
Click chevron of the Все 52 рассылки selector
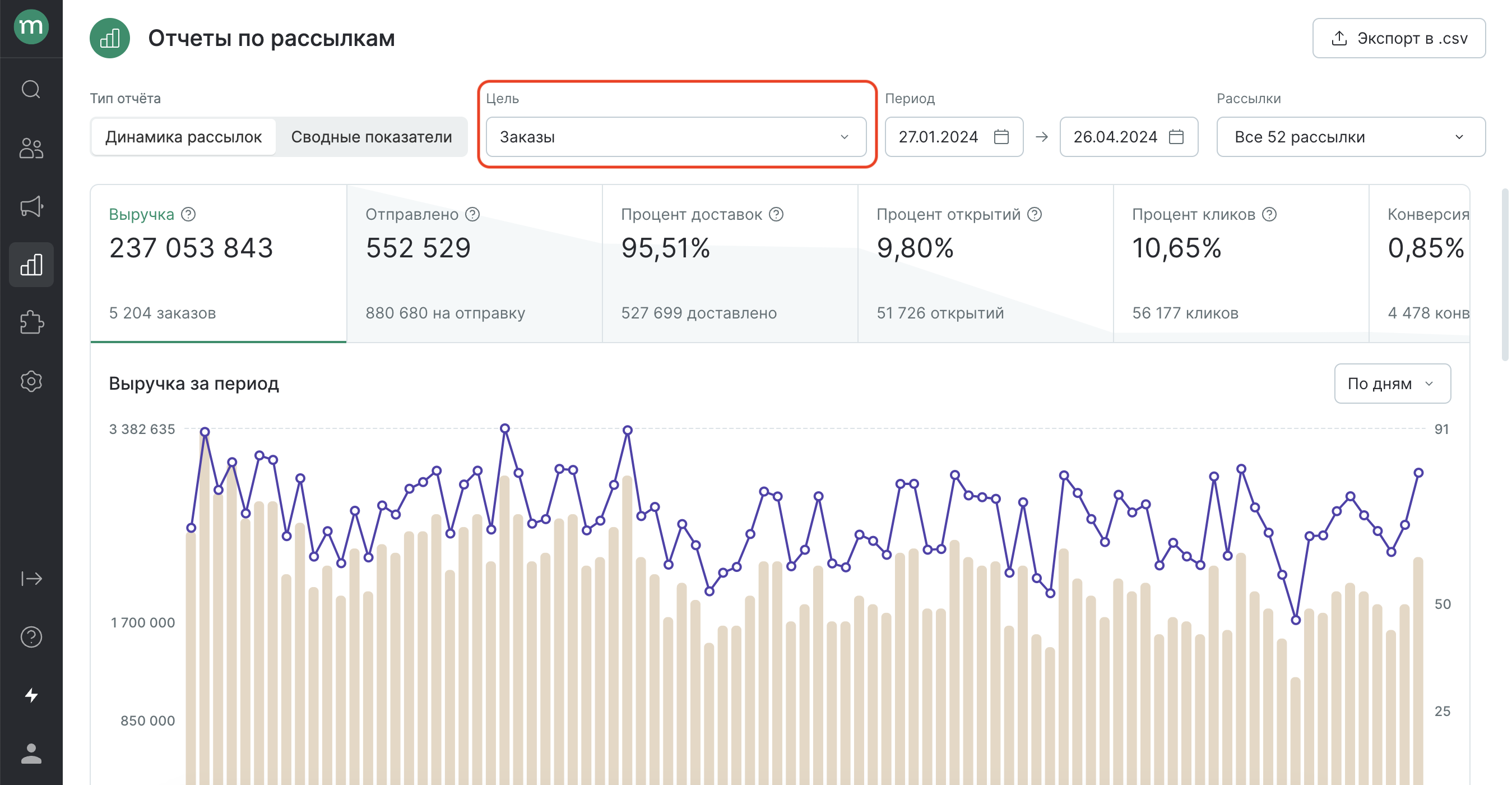pyautogui.click(x=1460, y=137)
